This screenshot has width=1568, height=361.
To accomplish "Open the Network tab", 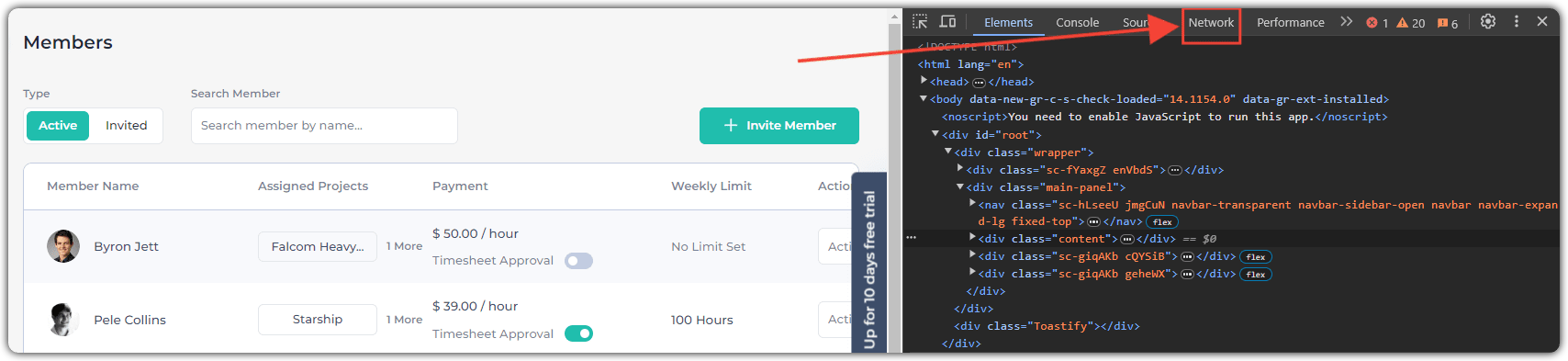I will [1211, 23].
